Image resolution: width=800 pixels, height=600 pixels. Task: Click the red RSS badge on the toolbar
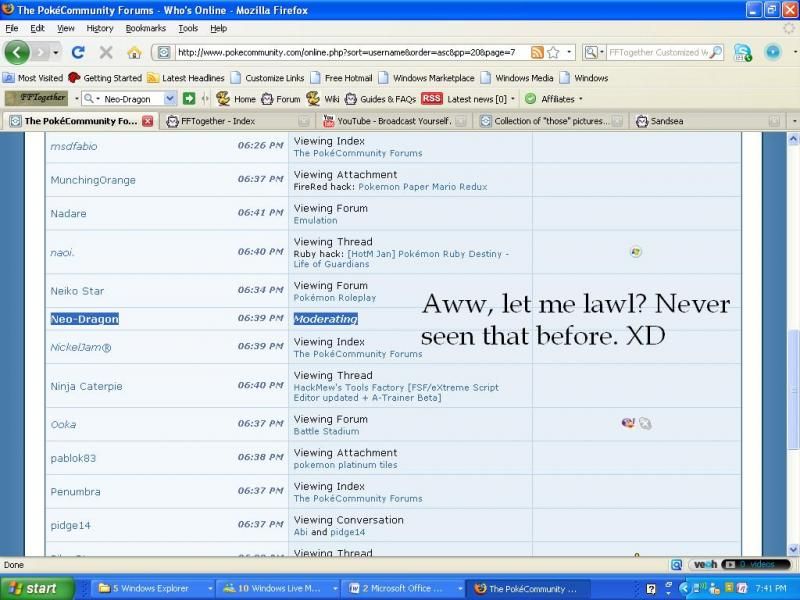(432, 98)
